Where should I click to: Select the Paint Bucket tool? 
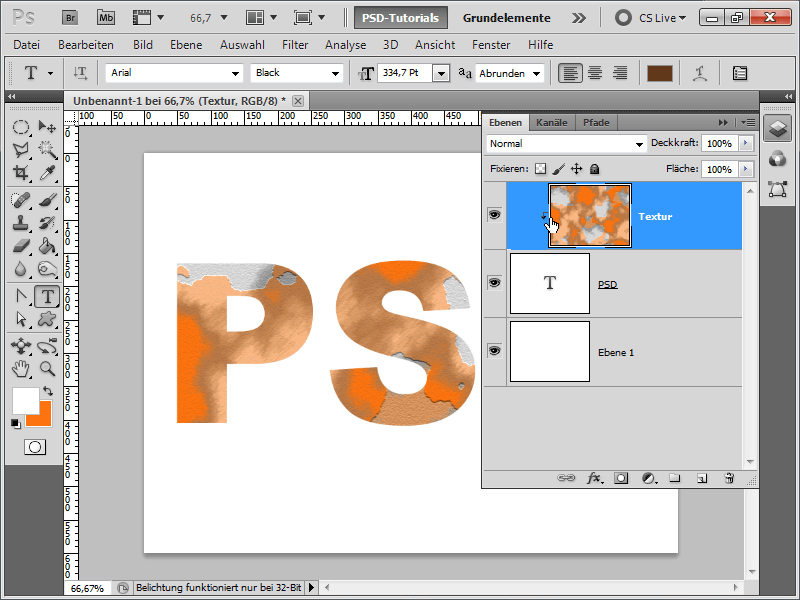(47, 246)
